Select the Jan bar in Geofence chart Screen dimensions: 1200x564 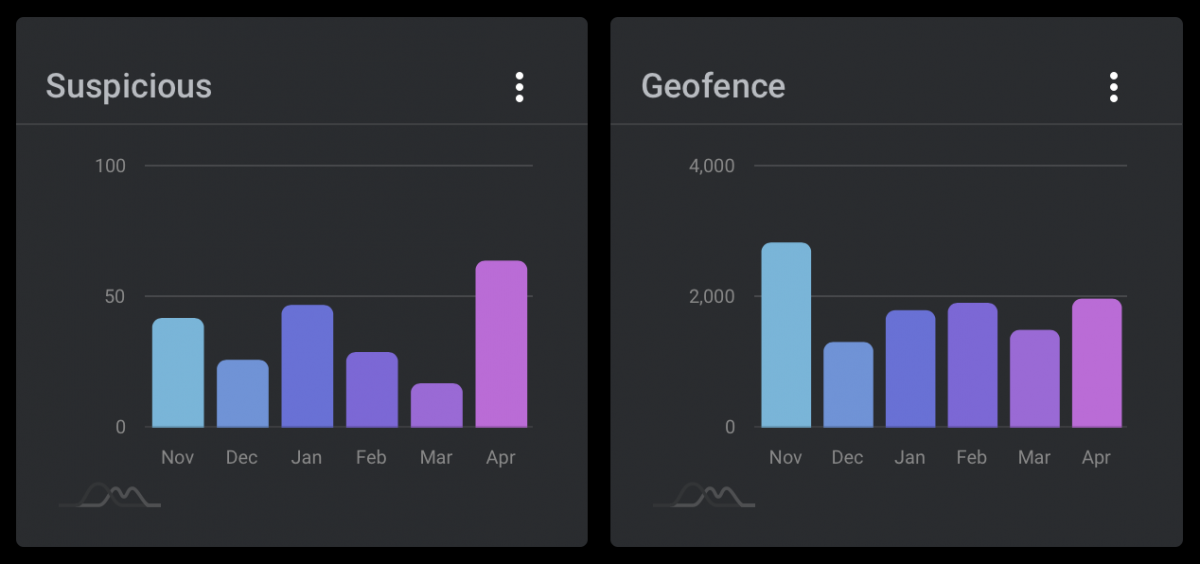click(910, 369)
